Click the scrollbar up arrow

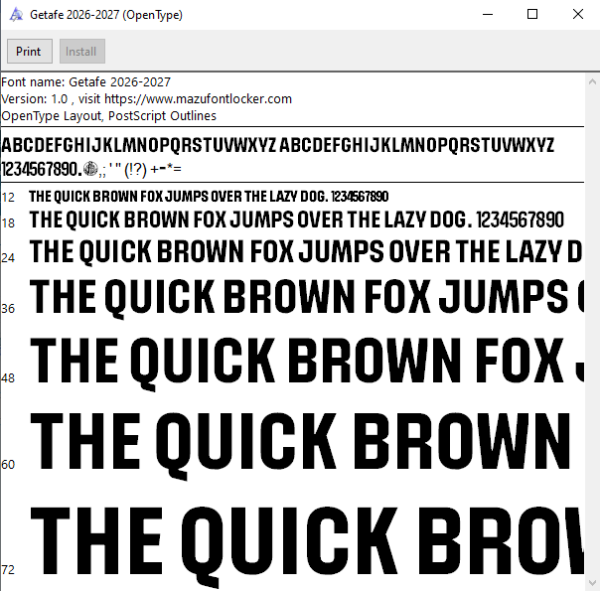pos(592,82)
